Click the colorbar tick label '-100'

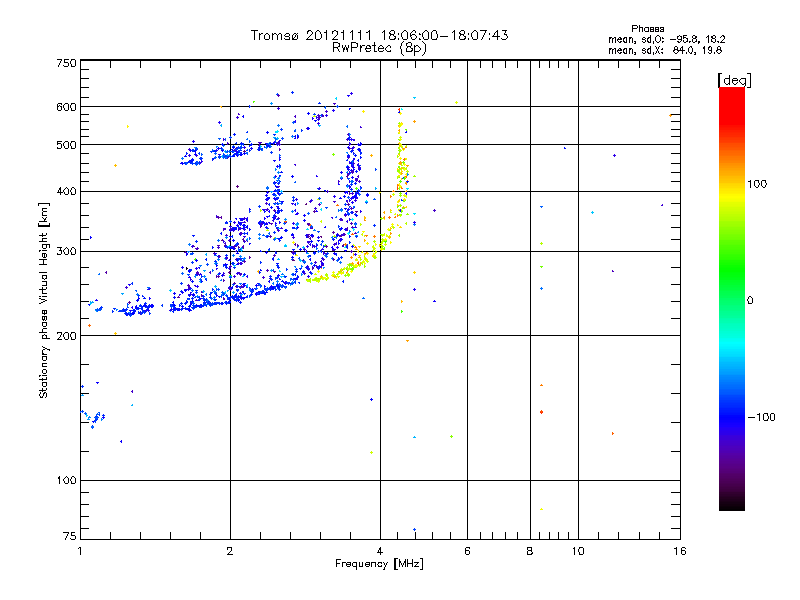click(761, 417)
